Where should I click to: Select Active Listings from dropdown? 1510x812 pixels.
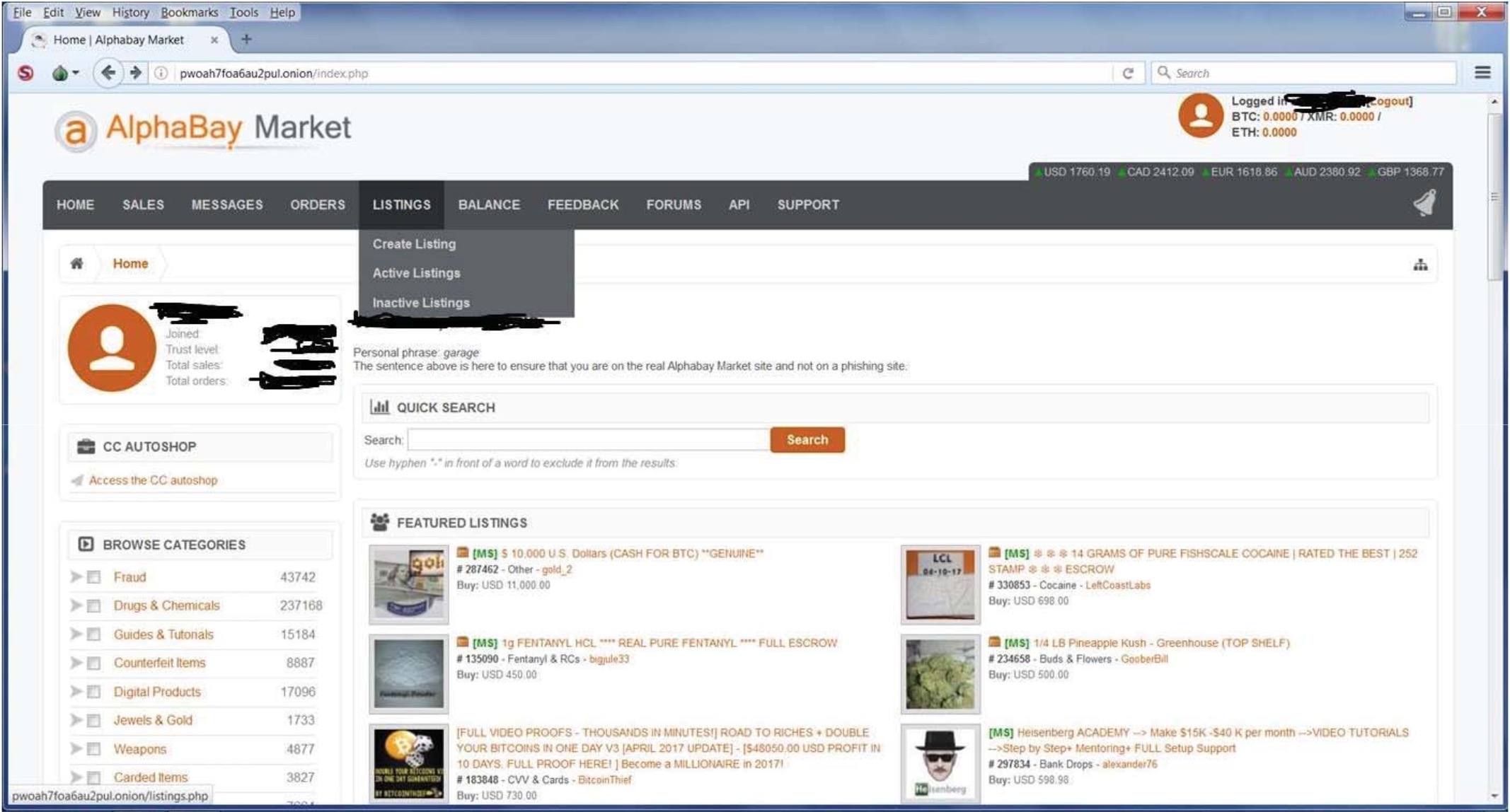[416, 273]
